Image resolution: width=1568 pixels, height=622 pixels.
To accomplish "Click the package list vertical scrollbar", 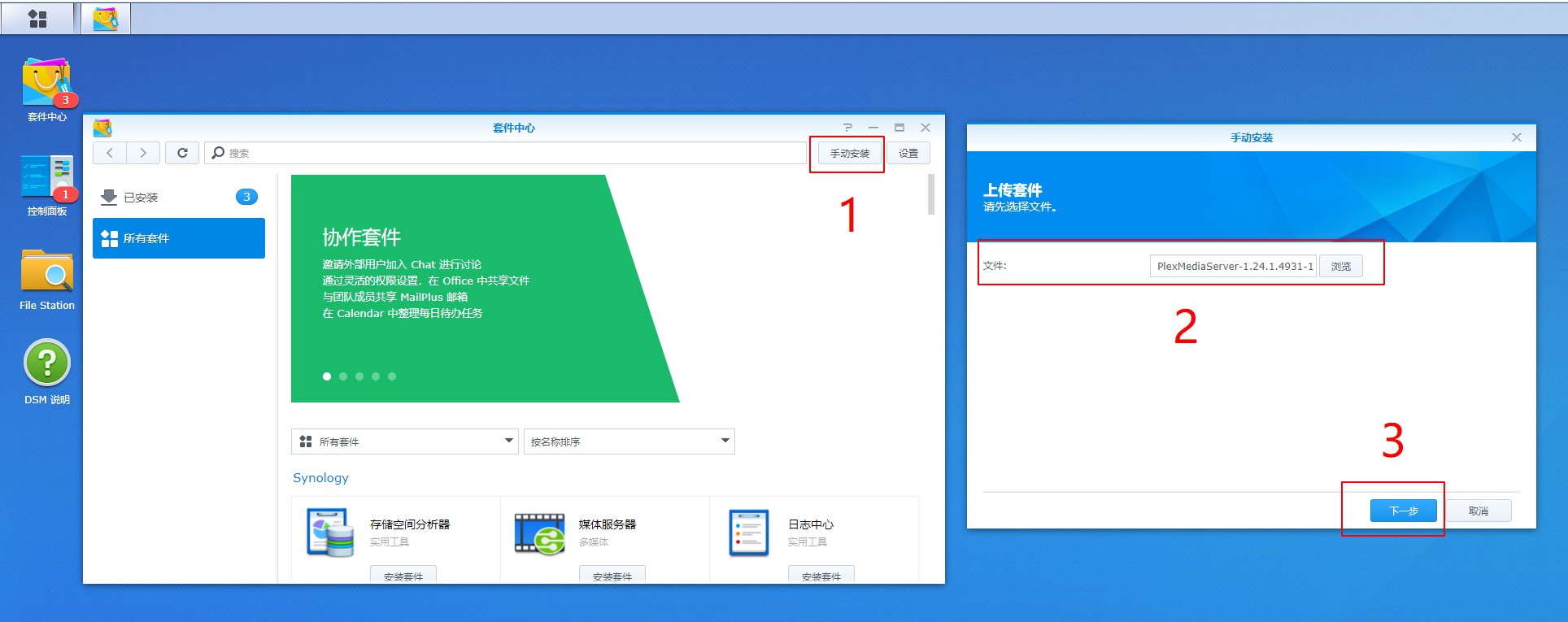I will 931,195.
